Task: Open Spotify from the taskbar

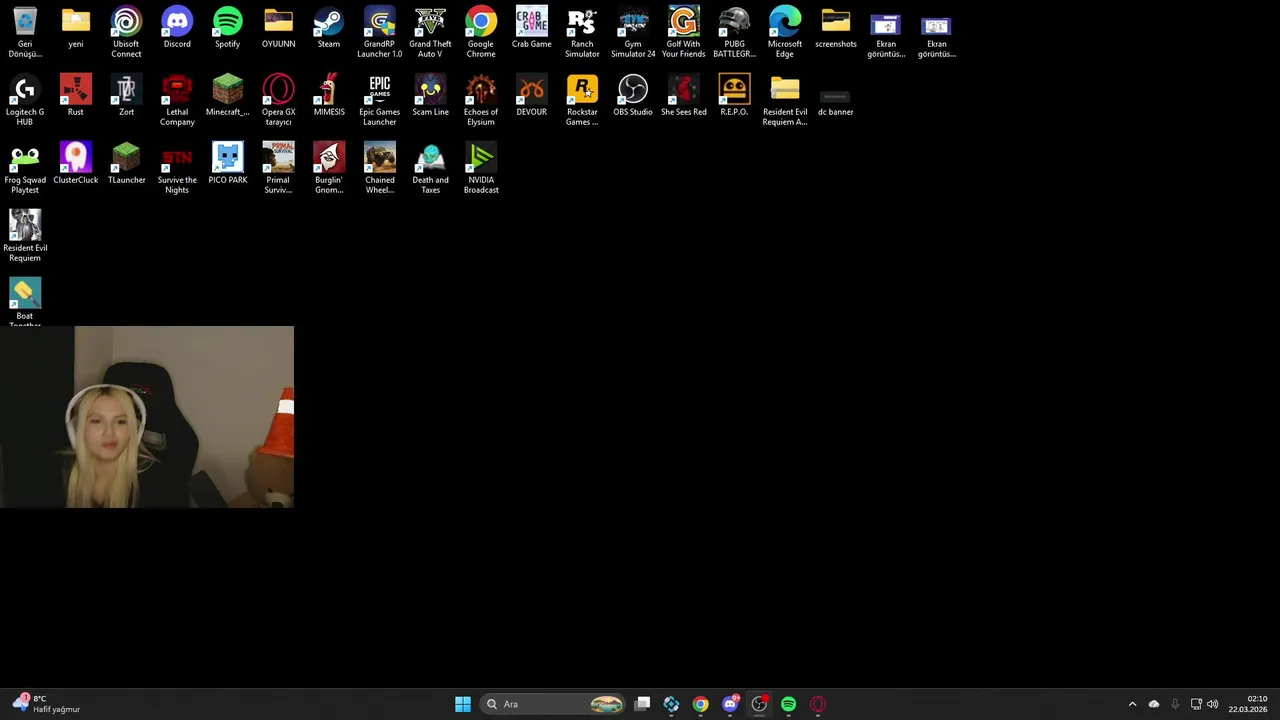Action: pos(788,704)
